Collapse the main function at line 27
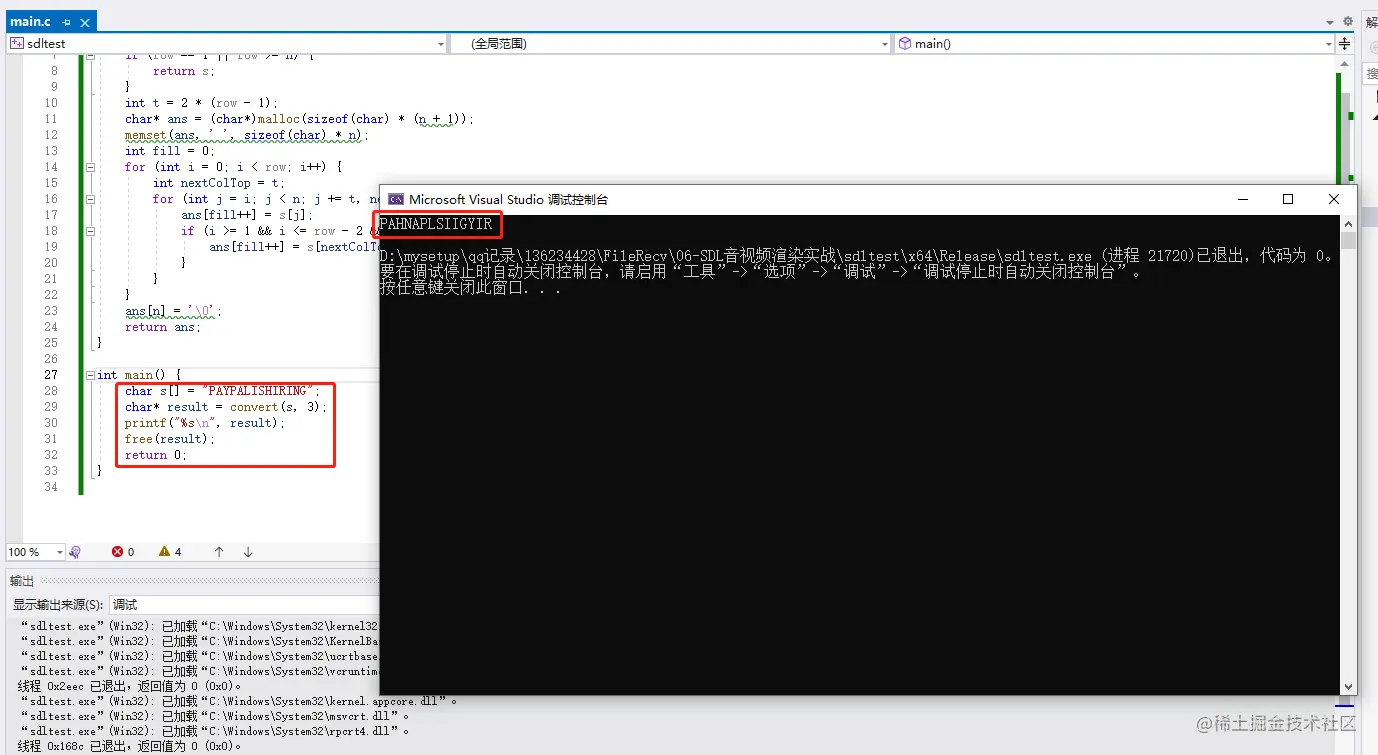Image resolution: width=1378 pixels, height=755 pixels. 90,375
